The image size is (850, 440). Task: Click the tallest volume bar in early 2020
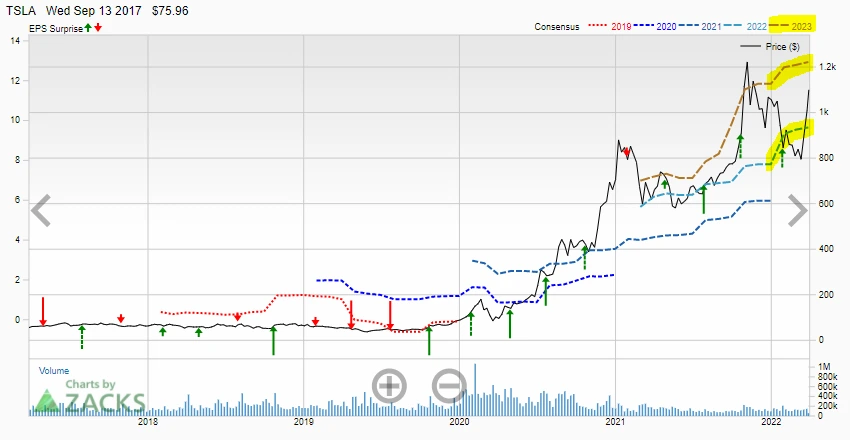[475, 390]
